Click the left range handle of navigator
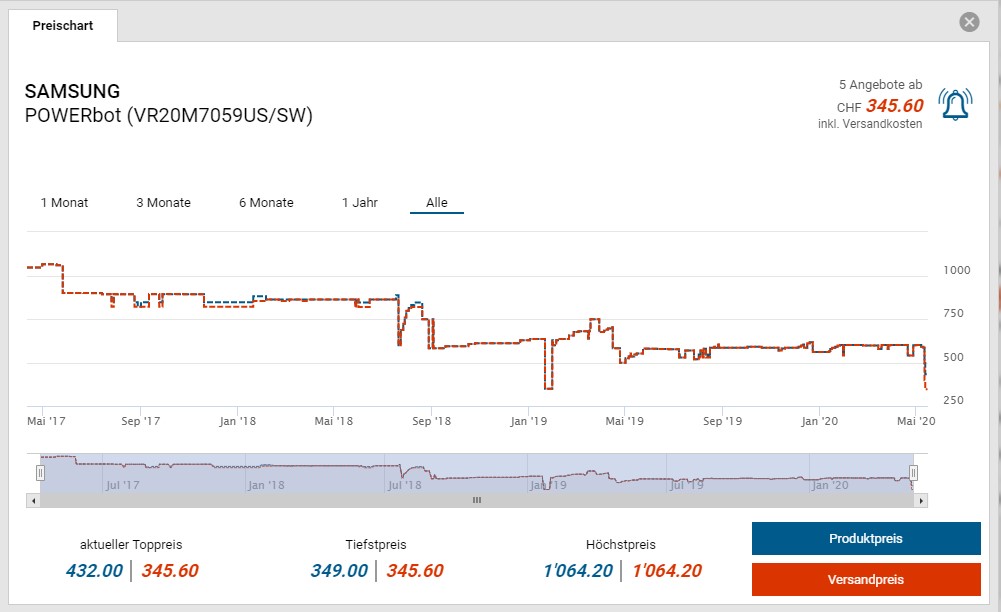The image size is (1001, 612). click(x=41, y=472)
